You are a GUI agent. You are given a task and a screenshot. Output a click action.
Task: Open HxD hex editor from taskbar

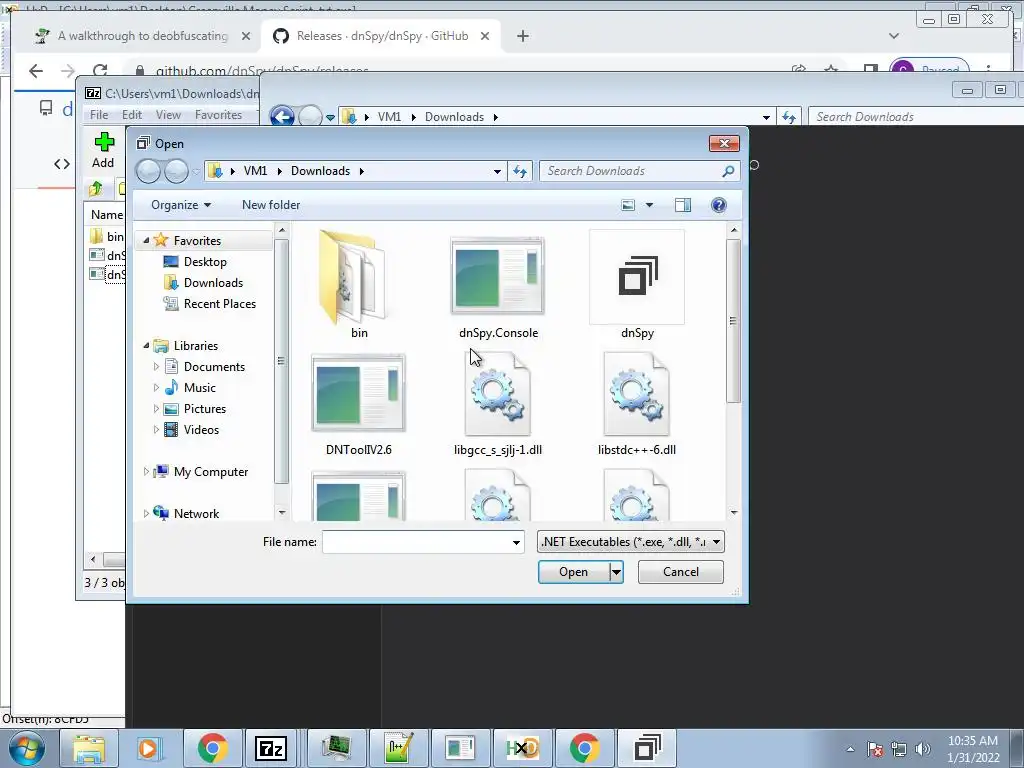(522, 748)
